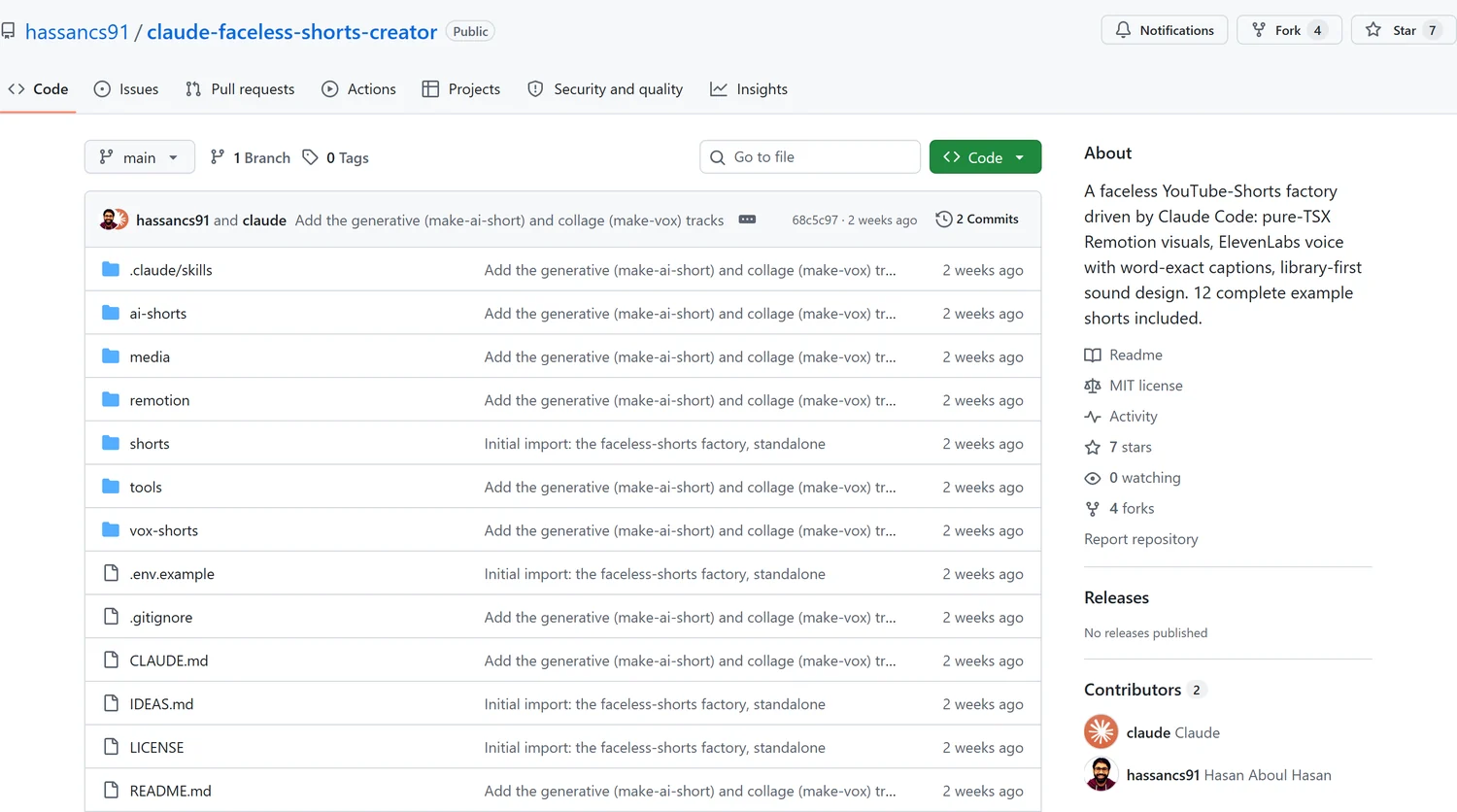Click the vox-shorts folder icon
This screenshot has height=812, width=1457.
tap(111, 529)
